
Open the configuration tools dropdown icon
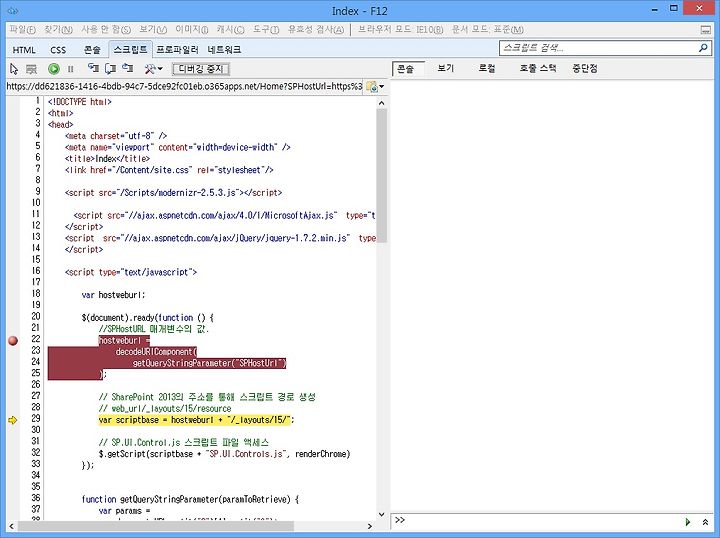[153, 69]
